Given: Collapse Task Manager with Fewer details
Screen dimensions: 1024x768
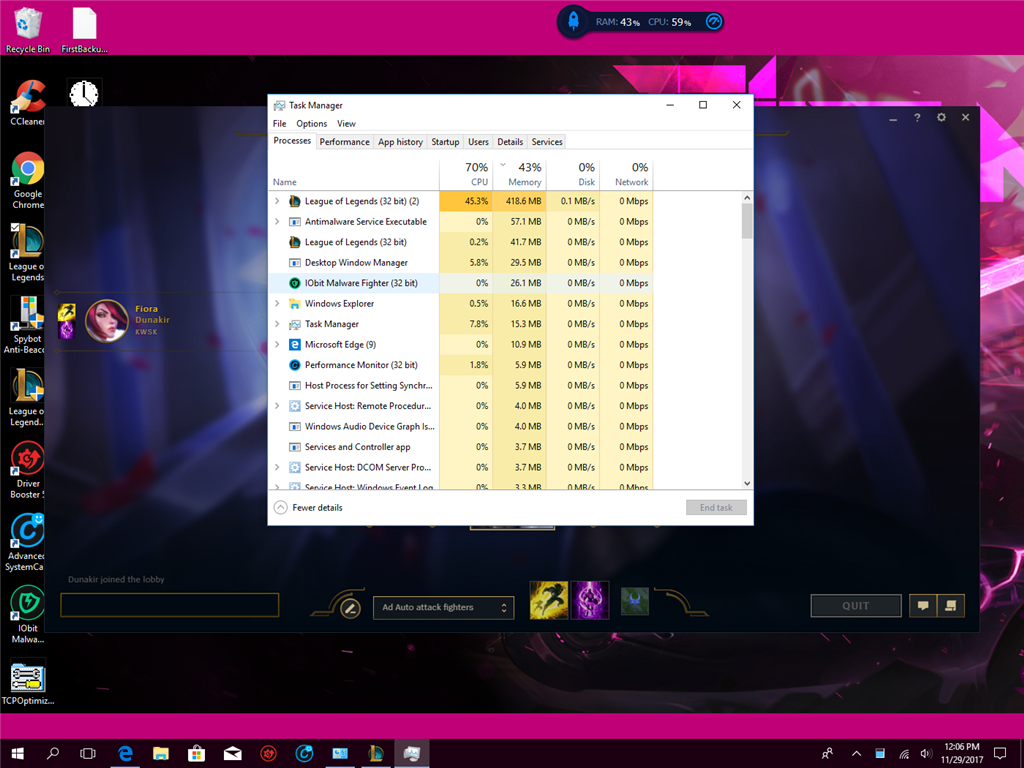Looking at the screenshot, I should (x=308, y=507).
